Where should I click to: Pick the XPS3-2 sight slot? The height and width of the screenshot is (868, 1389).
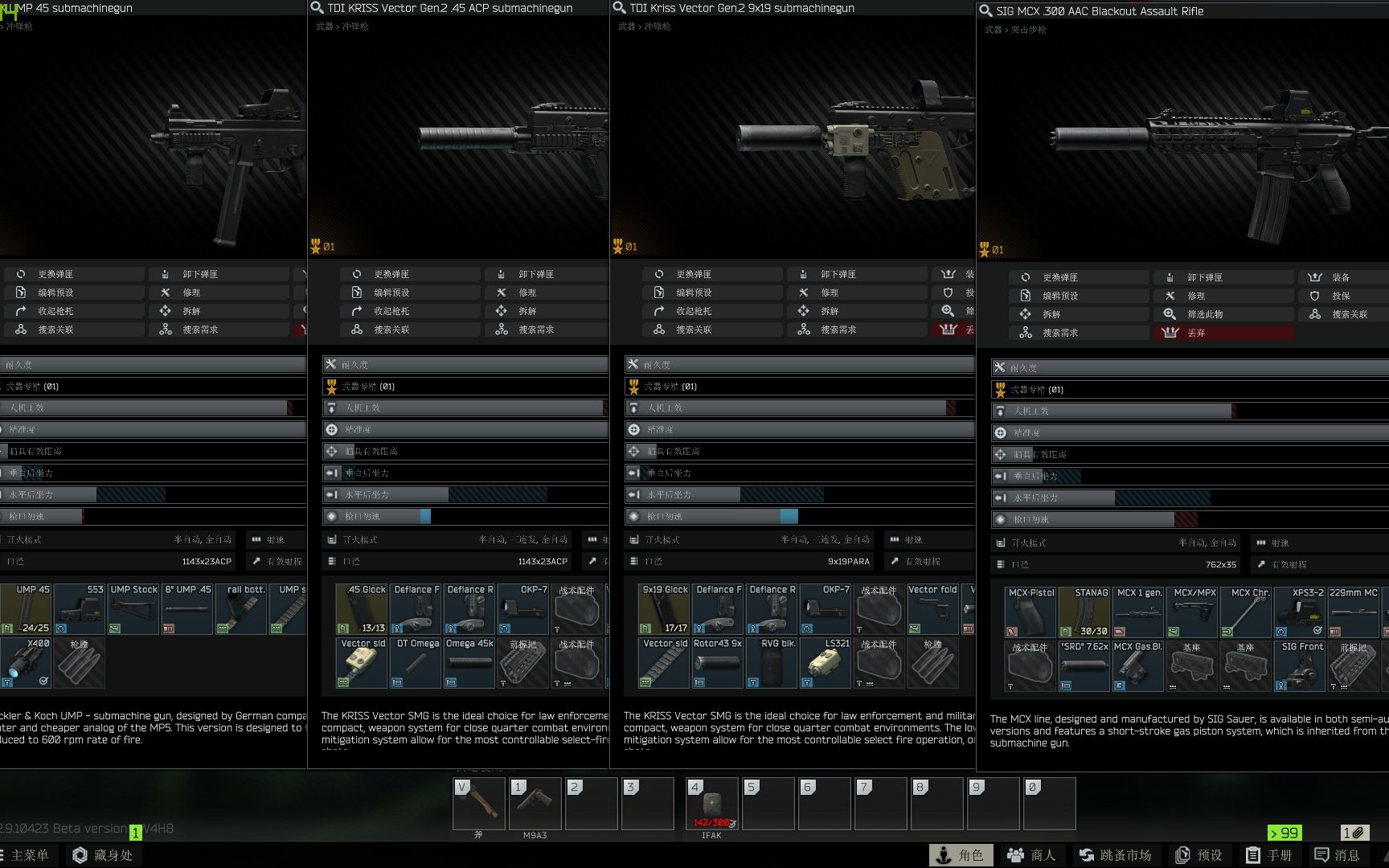click(1300, 612)
